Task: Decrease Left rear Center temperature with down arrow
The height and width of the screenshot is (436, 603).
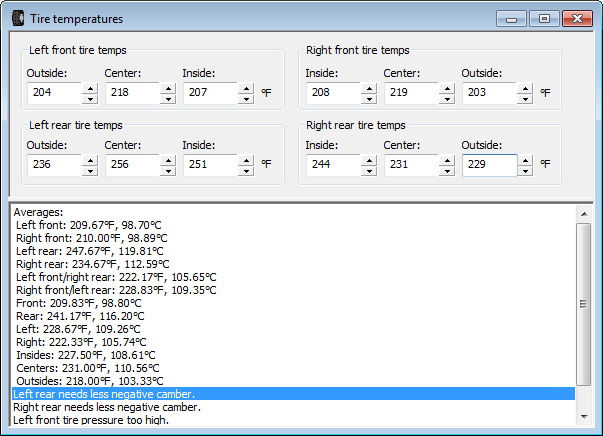Action: pos(168,171)
